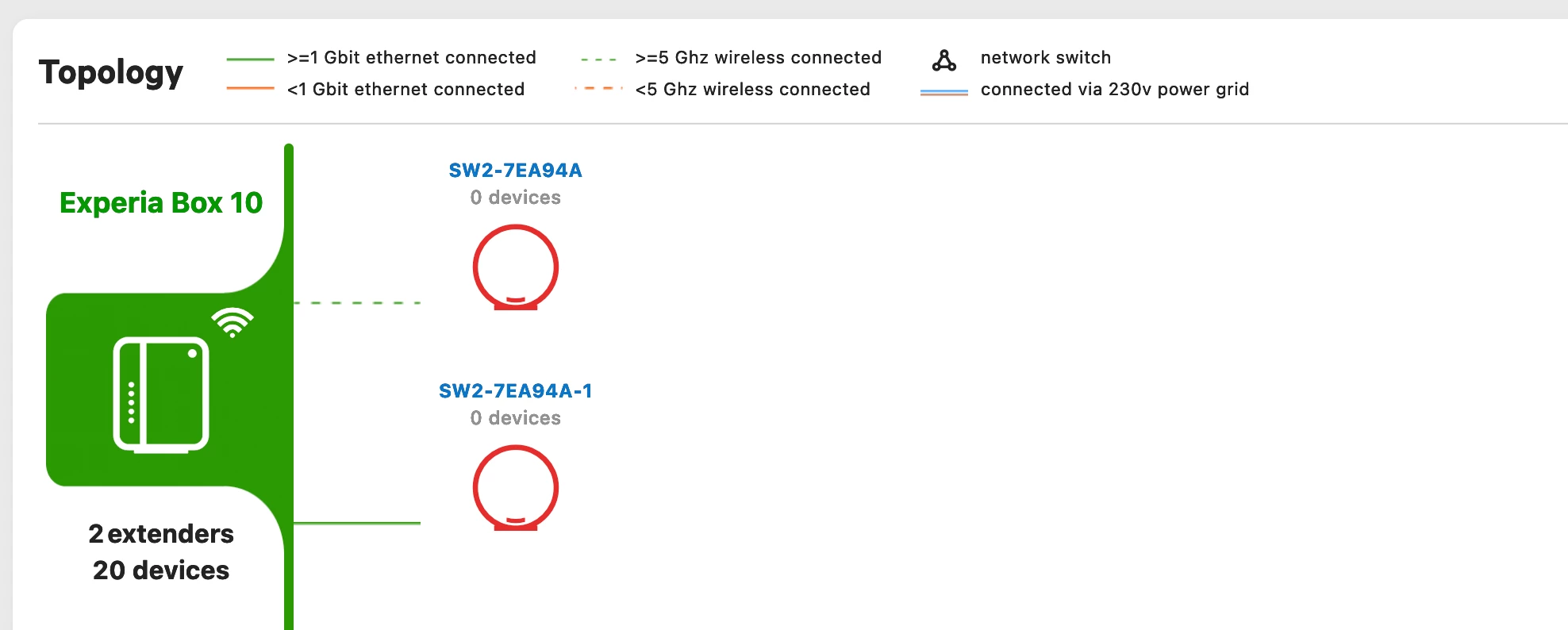
Task: Click the SW2-7EA94A extender circle icon
Action: tap(516, 267)
